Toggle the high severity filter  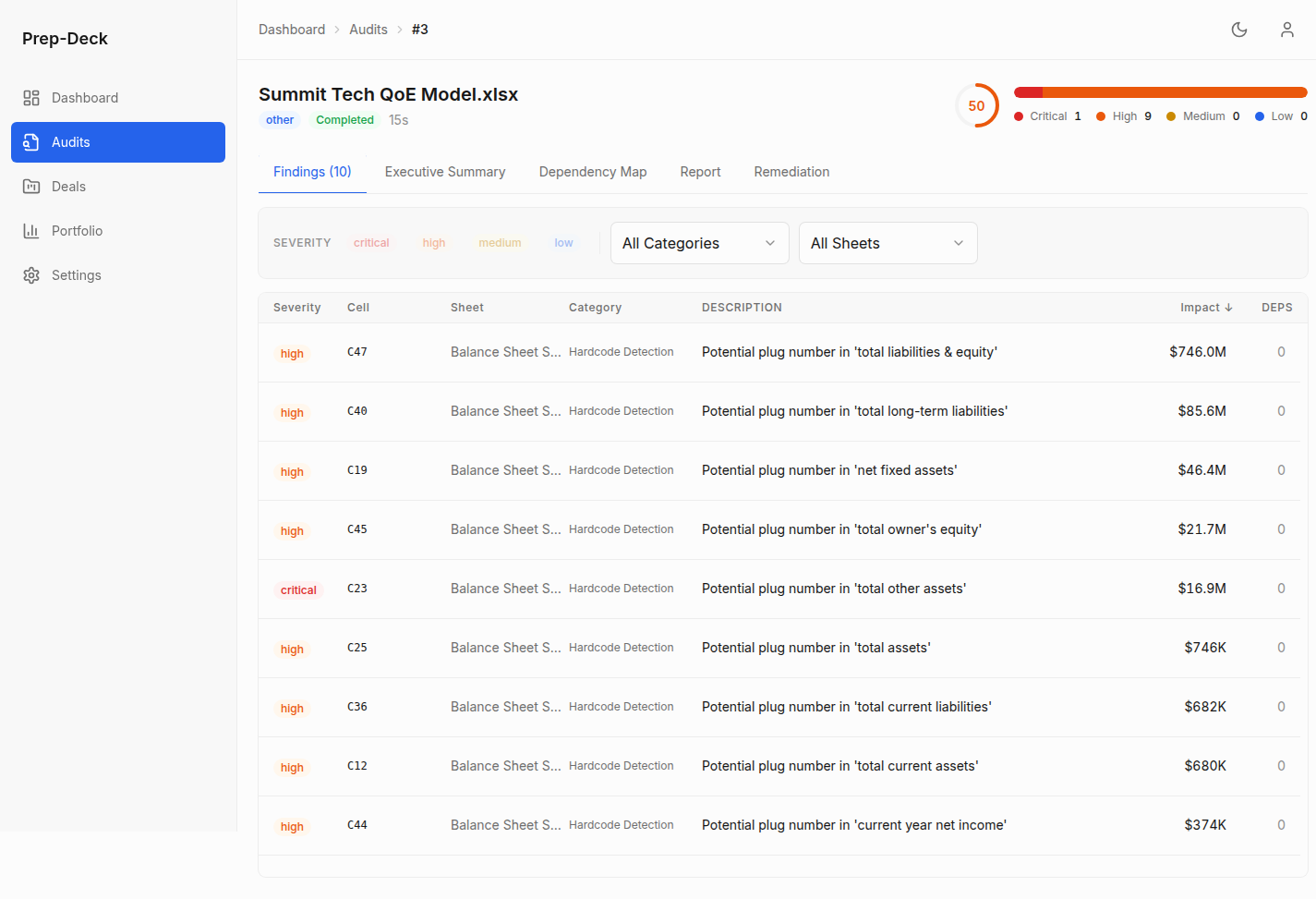coord(434,243)
